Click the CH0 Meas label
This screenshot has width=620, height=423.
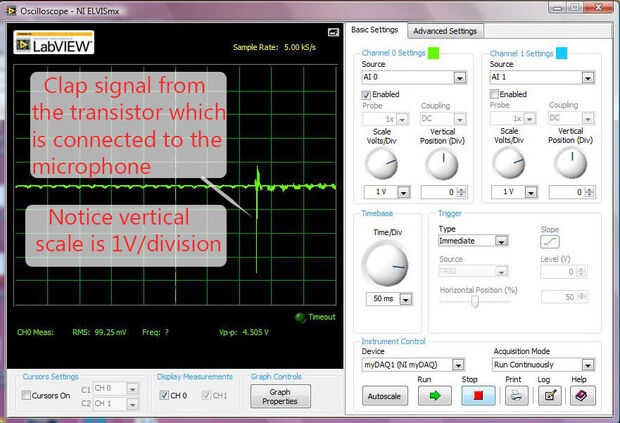click(35, 332)
